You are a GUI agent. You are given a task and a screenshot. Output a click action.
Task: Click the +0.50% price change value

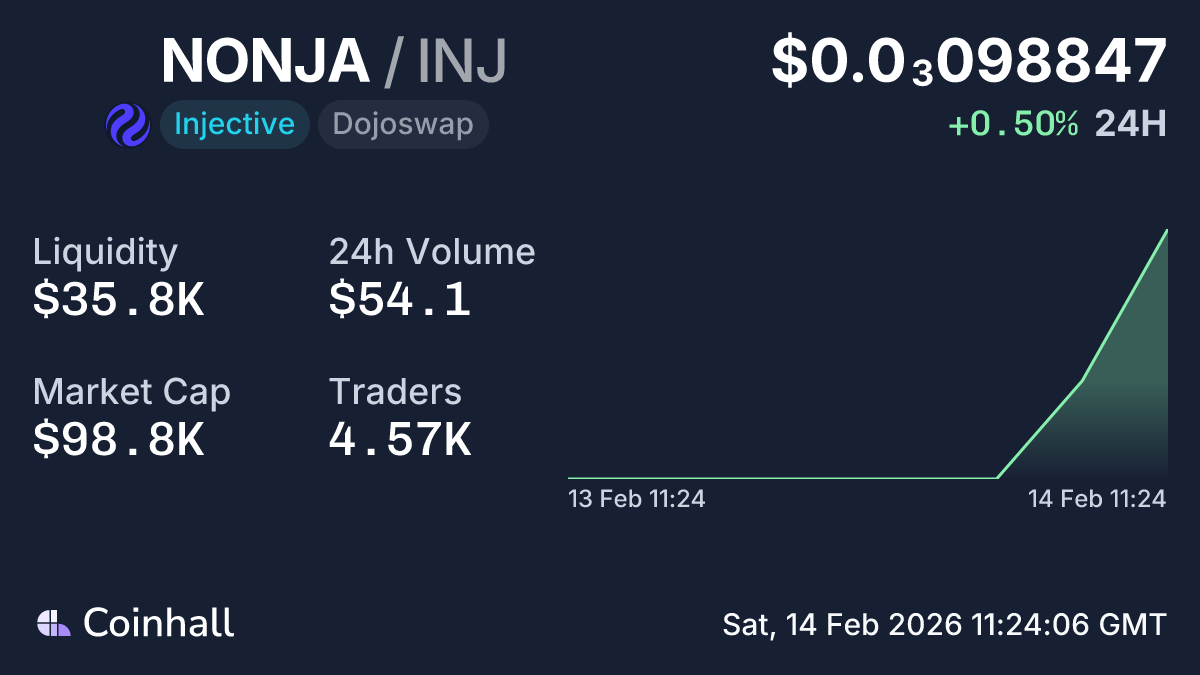(x=1013, y=124)
